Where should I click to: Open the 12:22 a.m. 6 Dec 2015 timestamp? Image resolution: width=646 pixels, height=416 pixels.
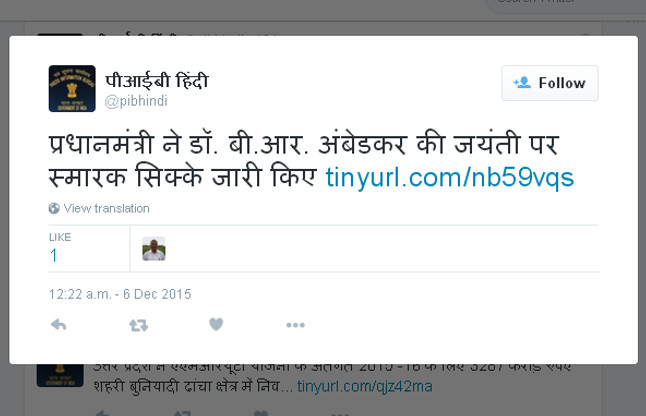click(120, 294)
